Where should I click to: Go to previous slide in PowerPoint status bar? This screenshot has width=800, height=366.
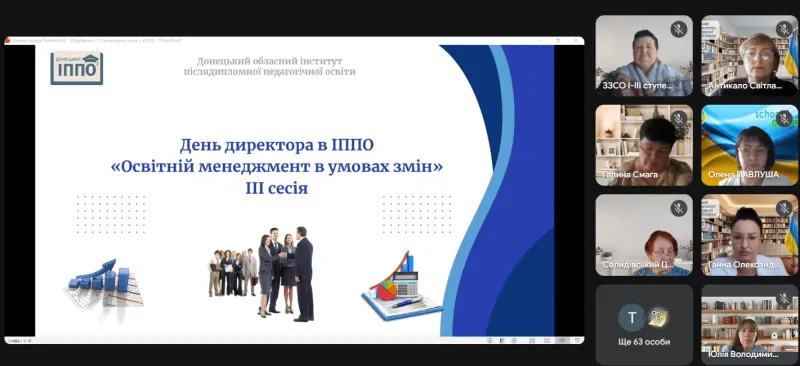click(490, 340)
